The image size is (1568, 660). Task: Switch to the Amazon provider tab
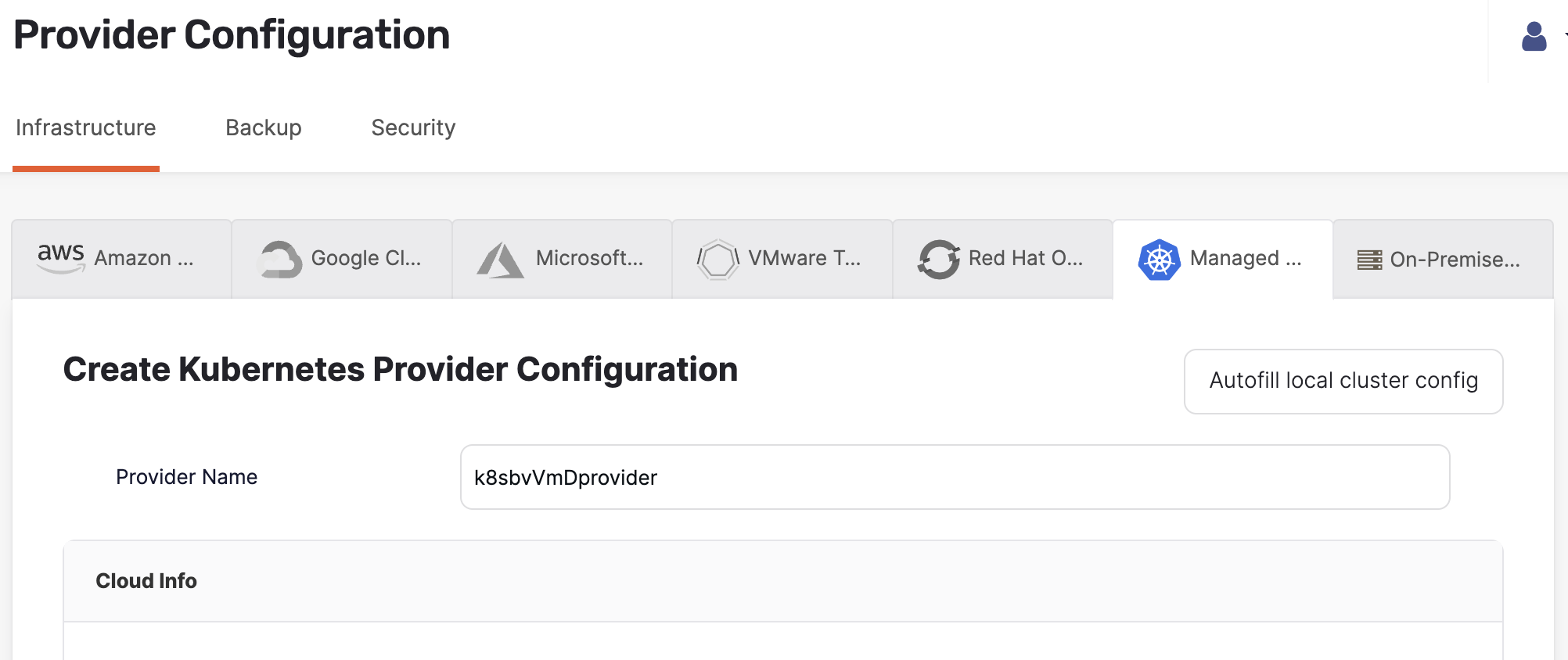pyautogui.click(x=121, y=258)
